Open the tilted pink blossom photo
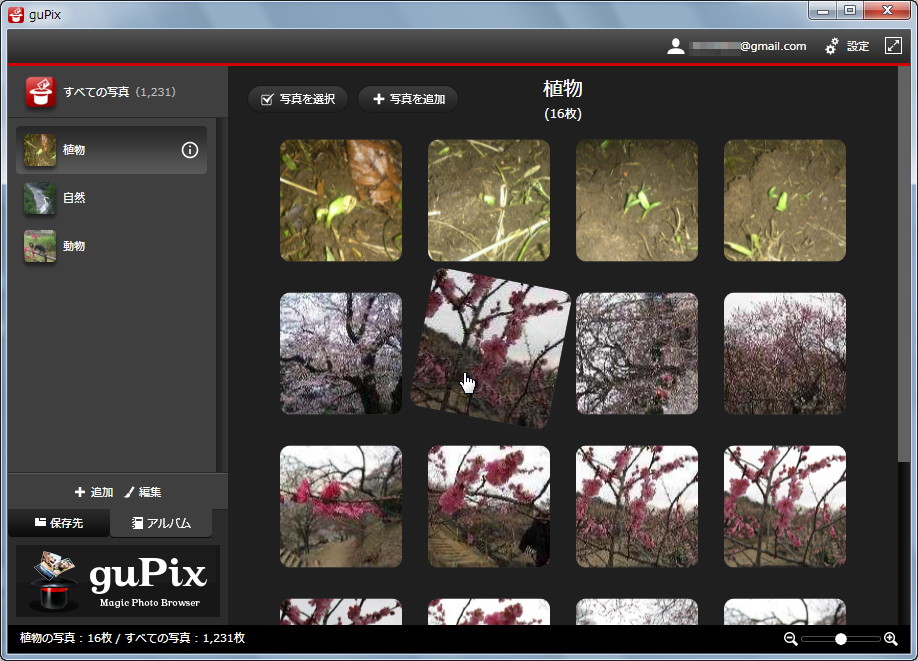918x661 pixels. tap(490, 348)
